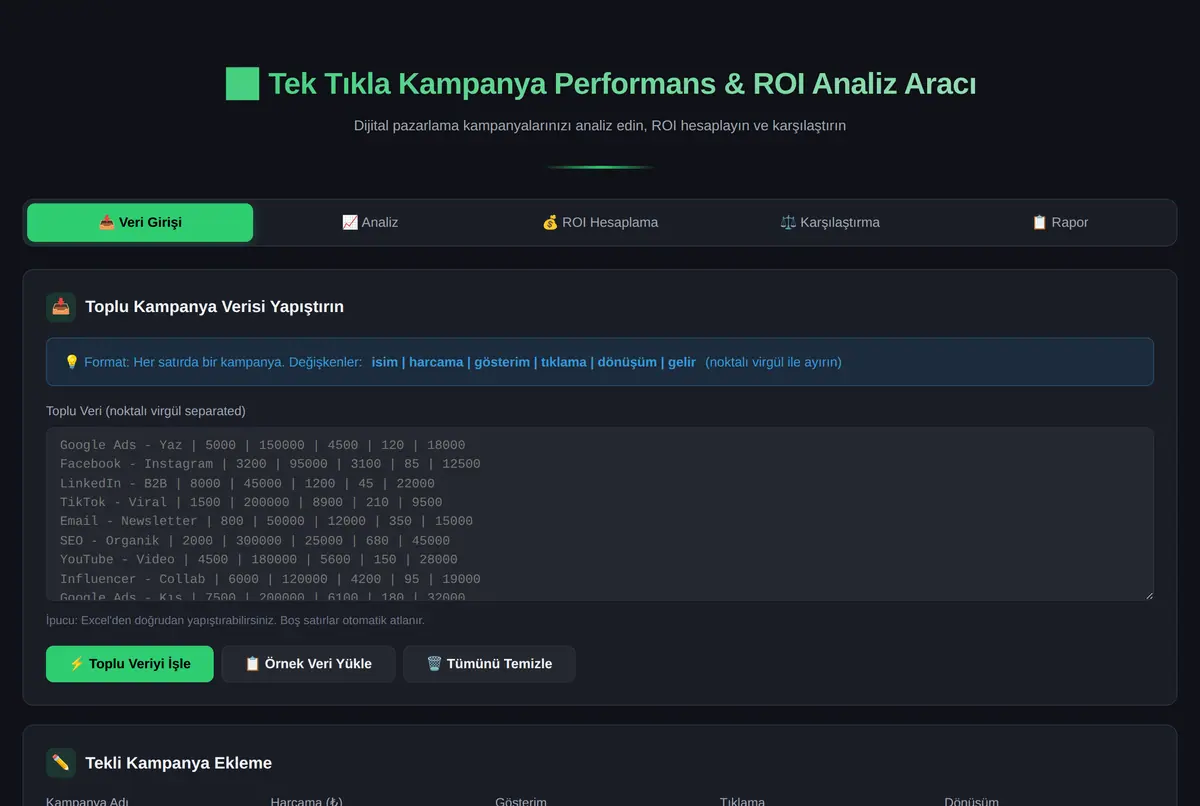The width and height of the screenshot is (1200, 806).
Task: Load sample data with Örnek Veri Yükle
Action: pyautogui.click(x=308, y=664)
